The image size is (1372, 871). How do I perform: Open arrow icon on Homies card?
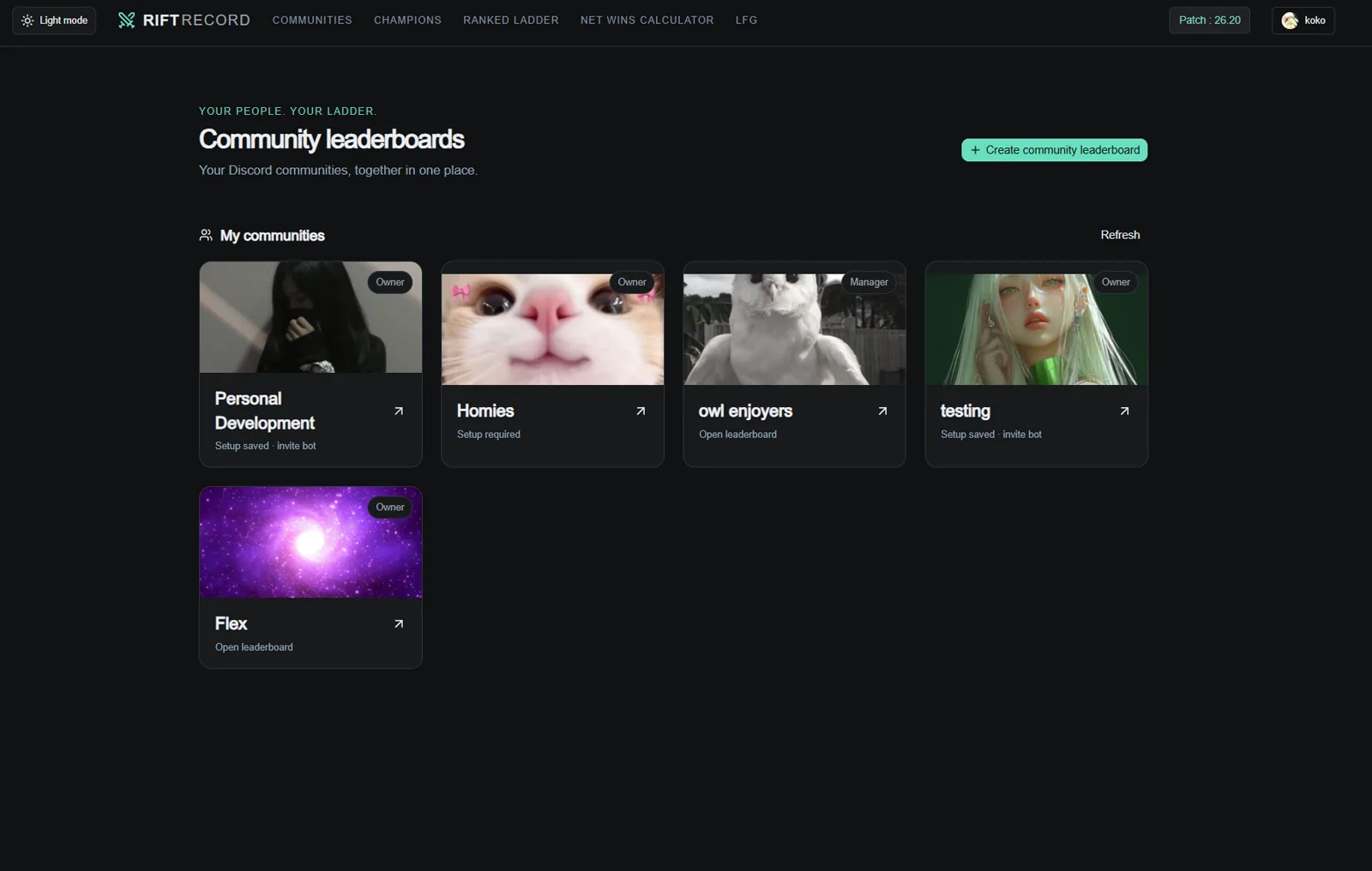pyautogui.click(x=641, y=411)
